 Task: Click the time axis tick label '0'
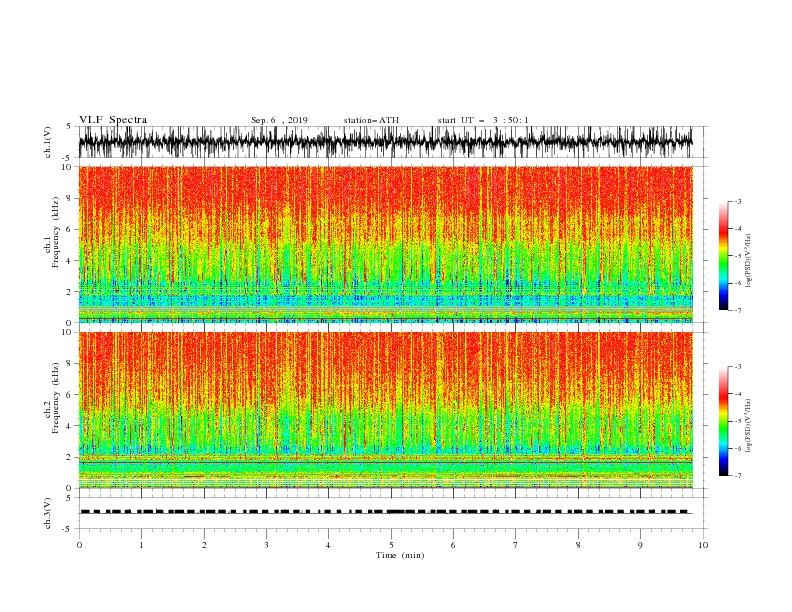(x=79, y=545)
